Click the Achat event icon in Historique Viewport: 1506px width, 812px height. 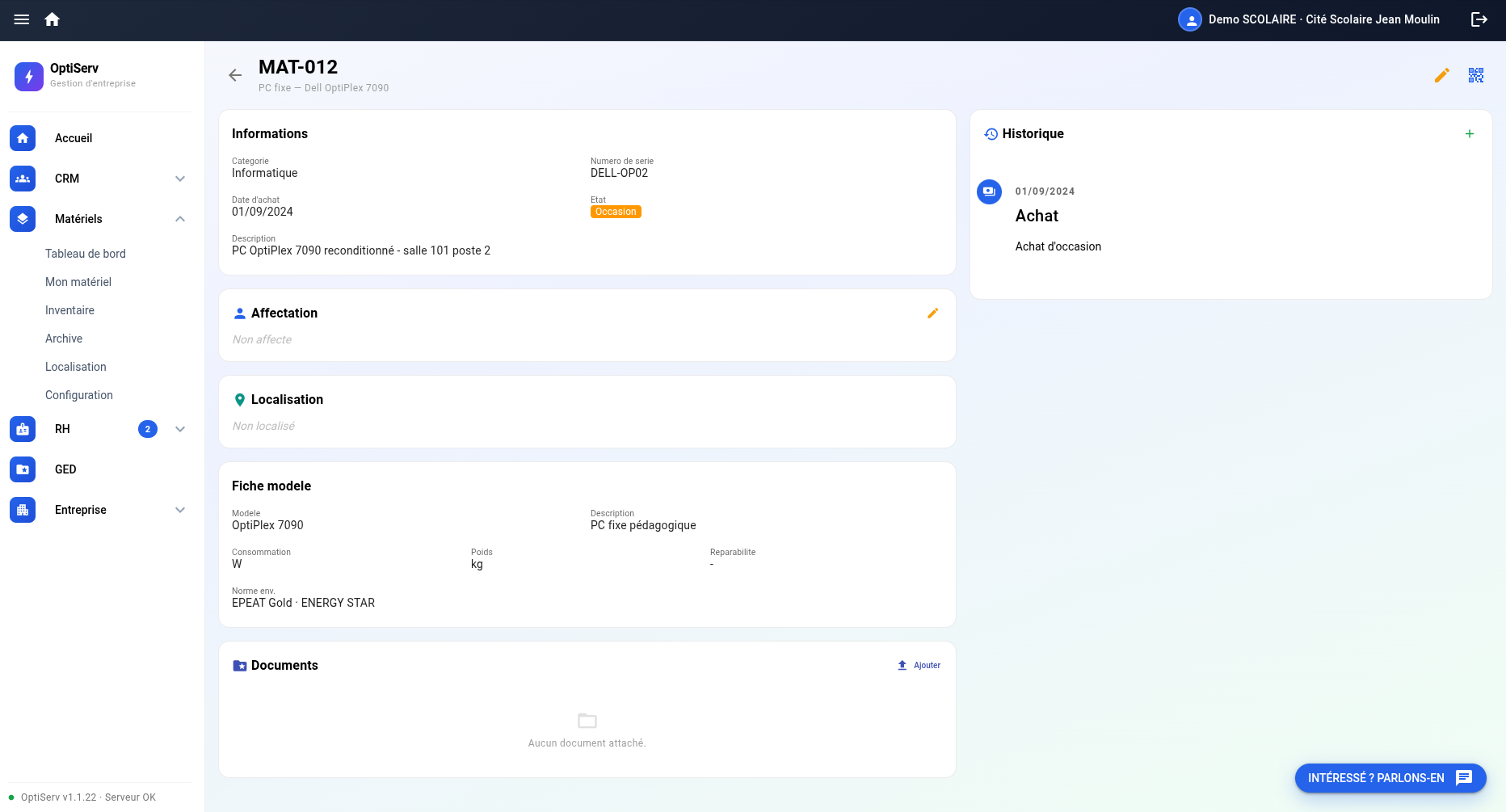(x=990, y=191)
